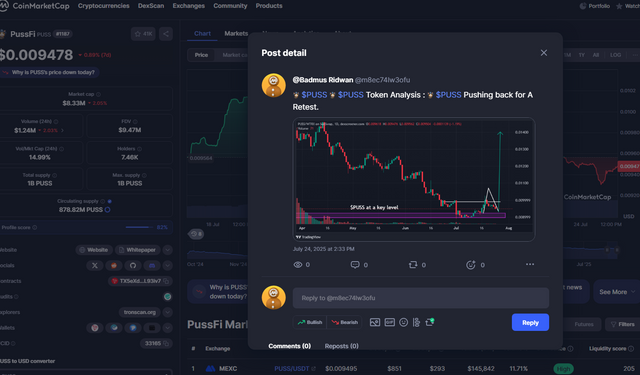Open the emoji picker for the reply
640x375 pixels.
point(403,322)
